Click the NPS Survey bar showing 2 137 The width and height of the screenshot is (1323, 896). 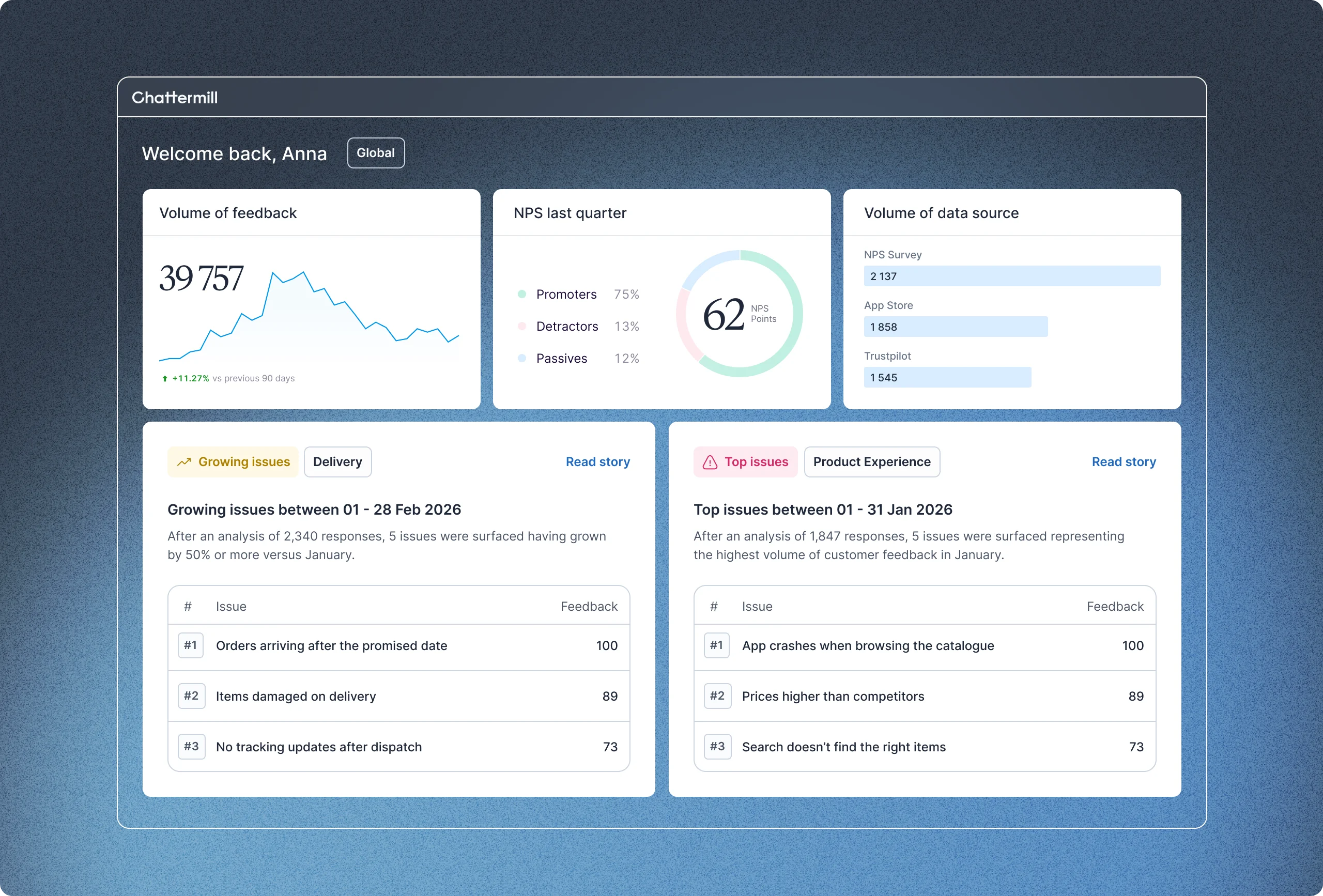pos(1011,276)
